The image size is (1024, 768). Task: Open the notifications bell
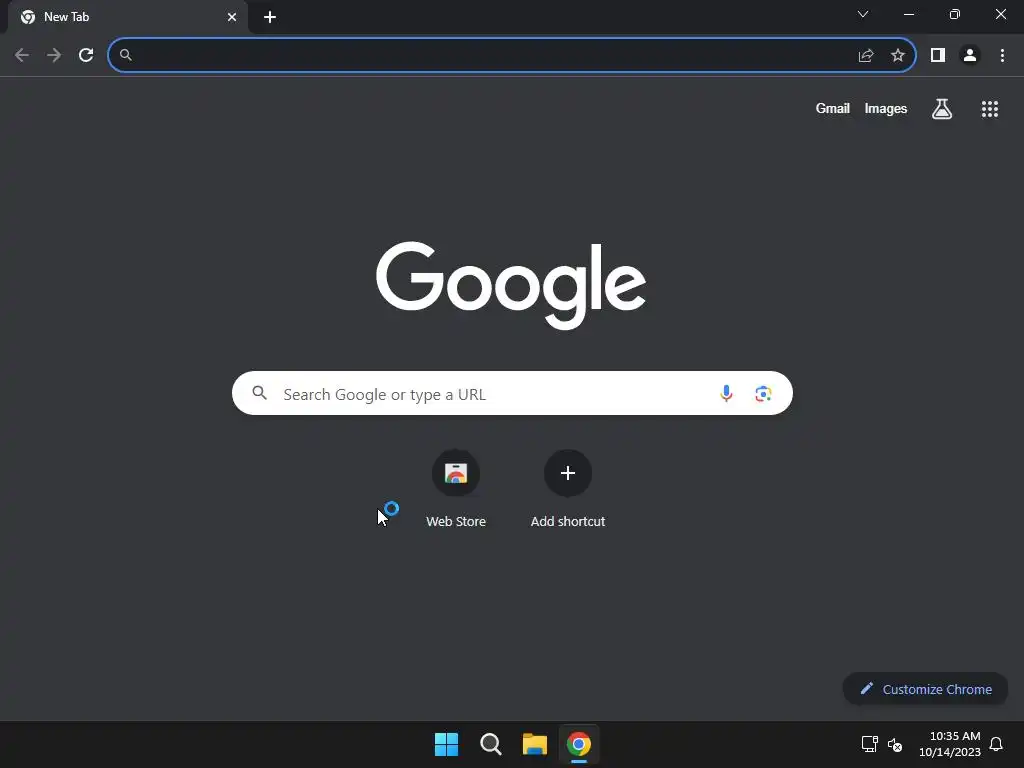pos(996,744)
